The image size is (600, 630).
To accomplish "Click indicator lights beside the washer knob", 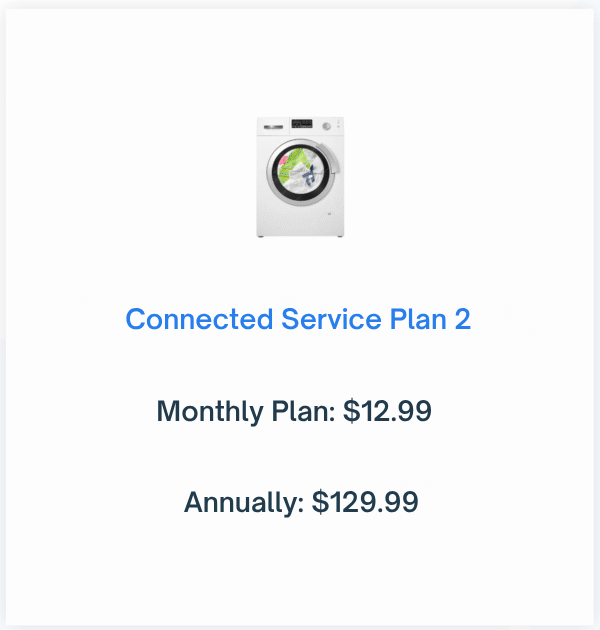I will 338,124.
